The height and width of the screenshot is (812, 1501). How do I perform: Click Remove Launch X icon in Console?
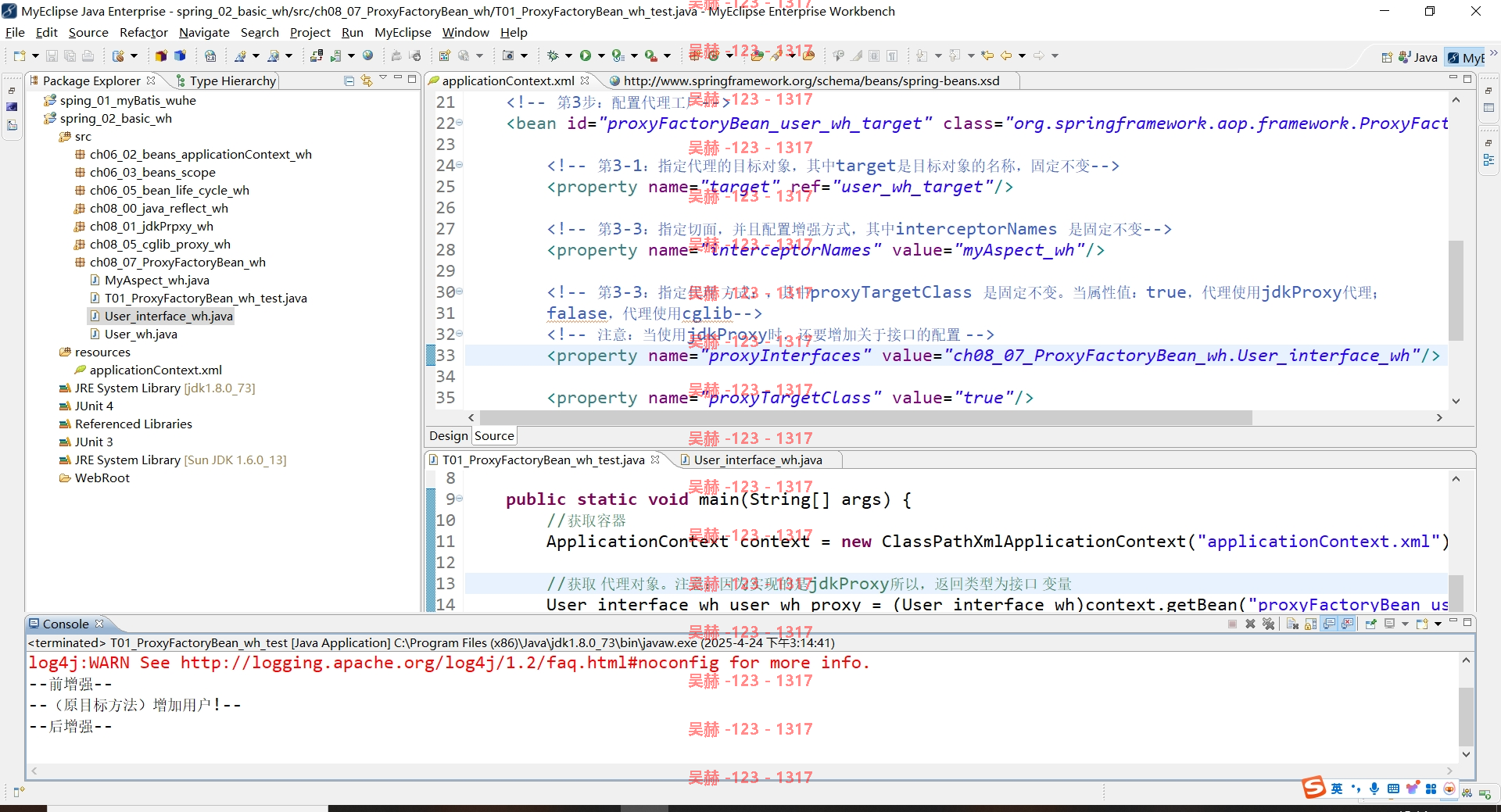point(1250,624)
